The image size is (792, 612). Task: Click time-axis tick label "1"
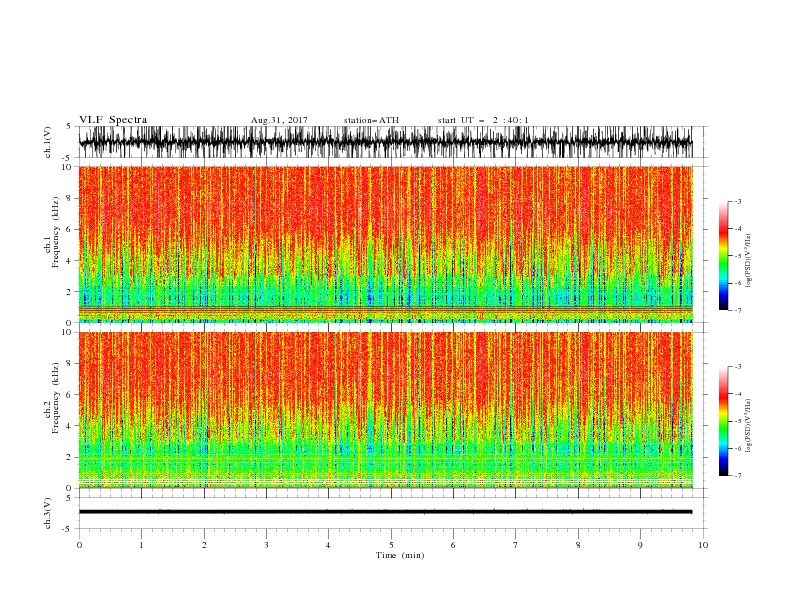point(141,545)
